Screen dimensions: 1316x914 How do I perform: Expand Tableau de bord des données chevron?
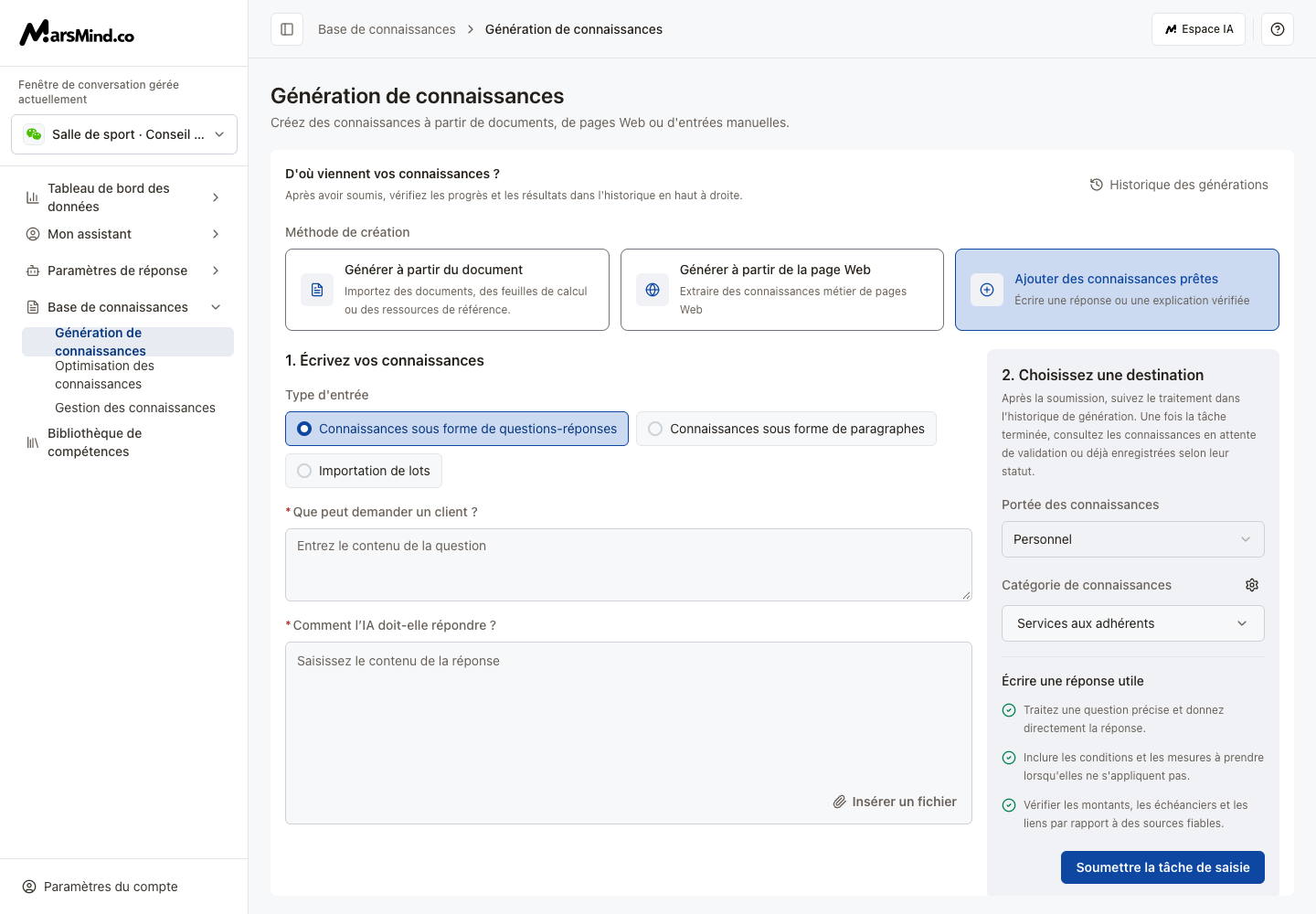(216, 197)
